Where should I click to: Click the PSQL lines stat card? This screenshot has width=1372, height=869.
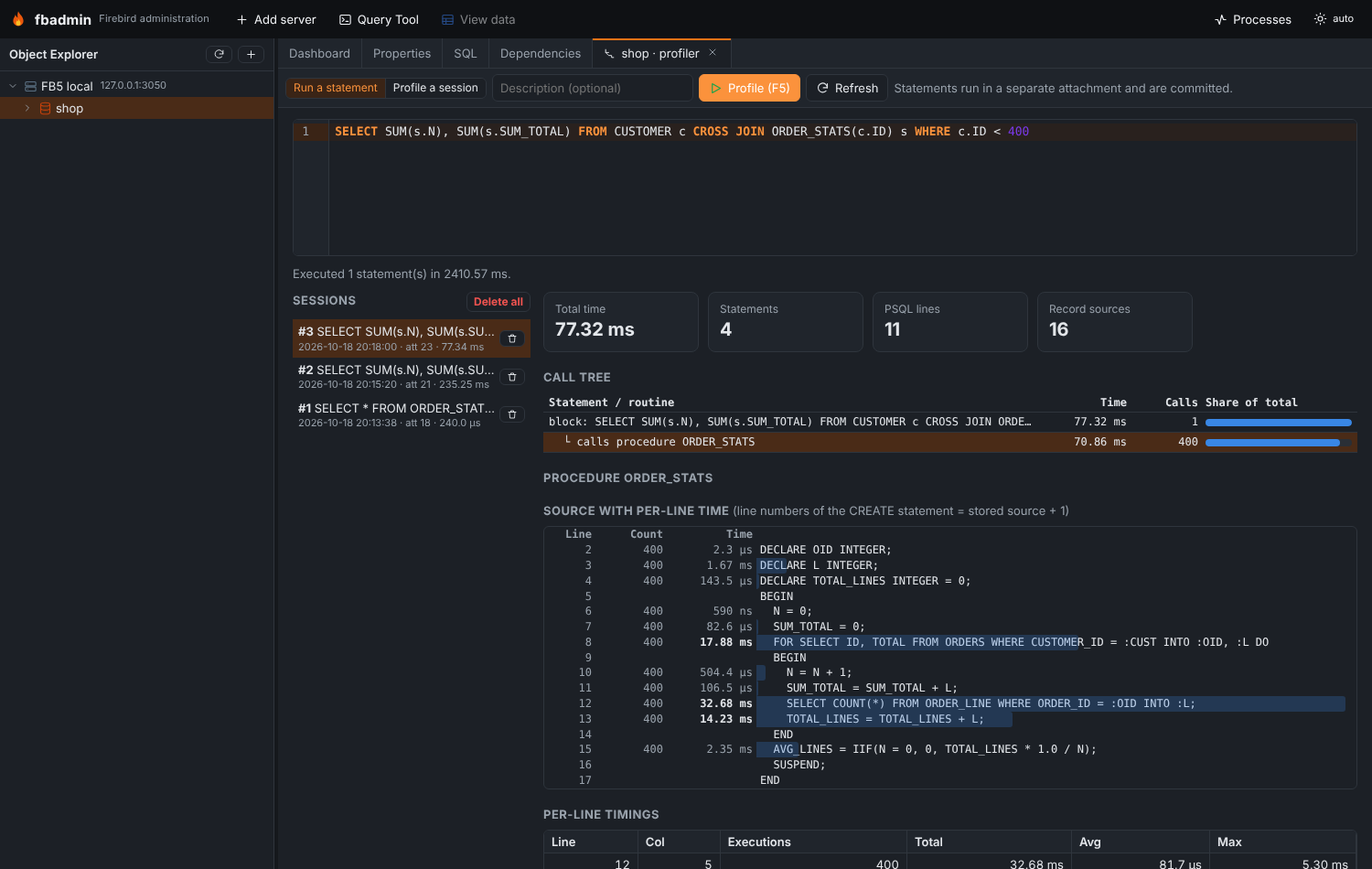(x=950, y=322)
